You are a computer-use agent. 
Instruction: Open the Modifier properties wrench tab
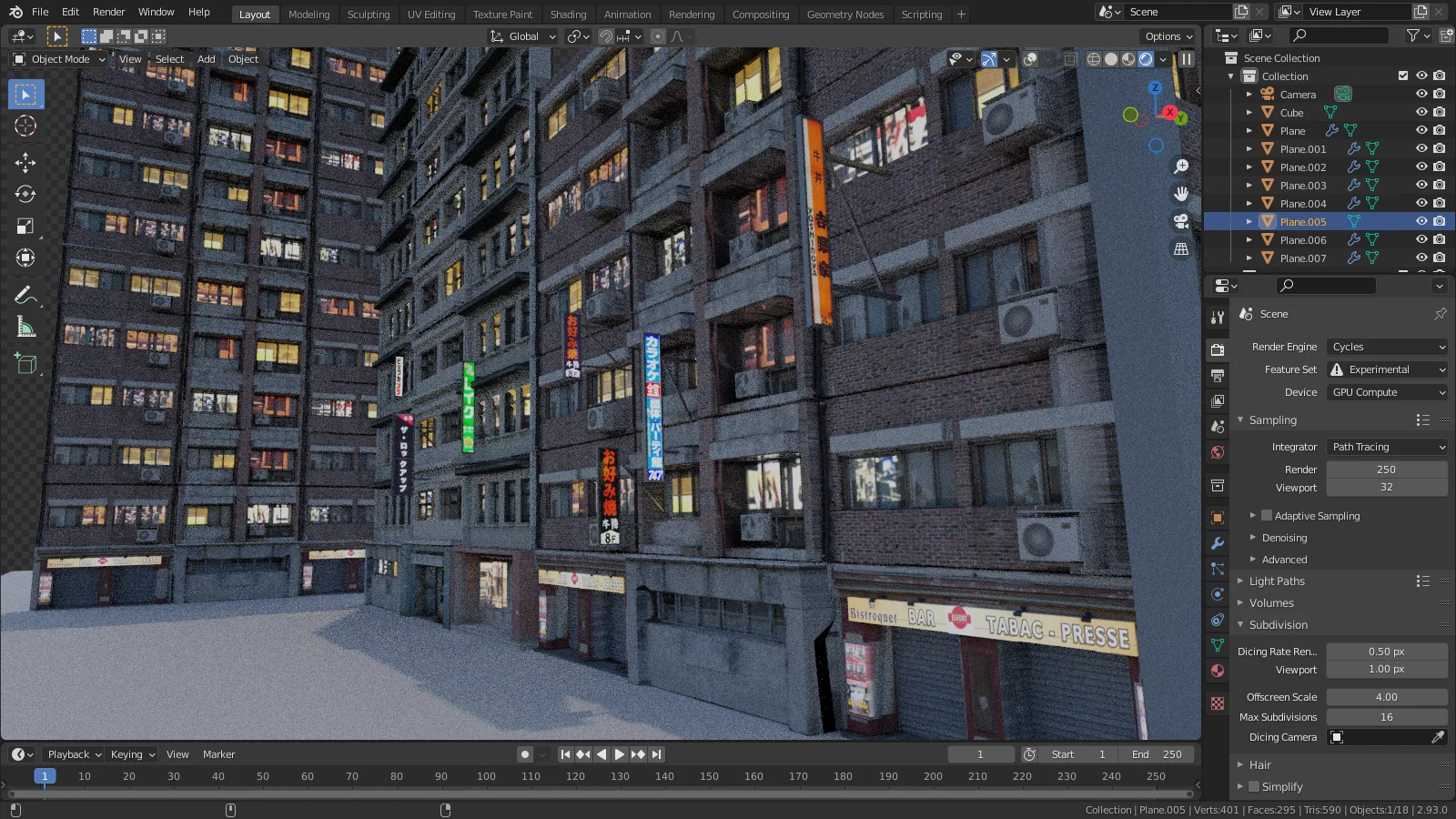[1217, 543]
